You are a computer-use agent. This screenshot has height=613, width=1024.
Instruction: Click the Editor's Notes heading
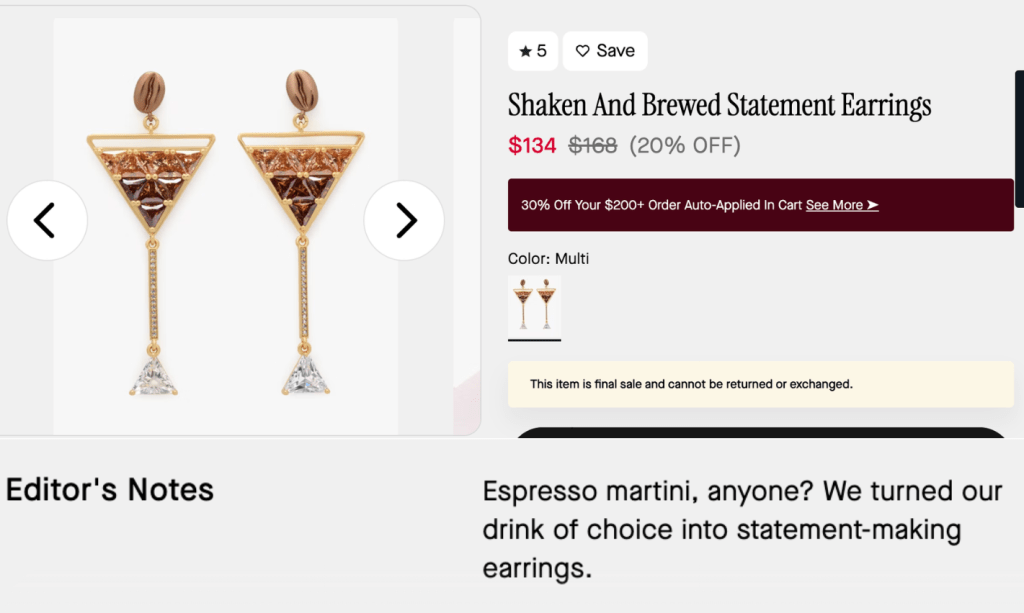click(x=110, y=490)
